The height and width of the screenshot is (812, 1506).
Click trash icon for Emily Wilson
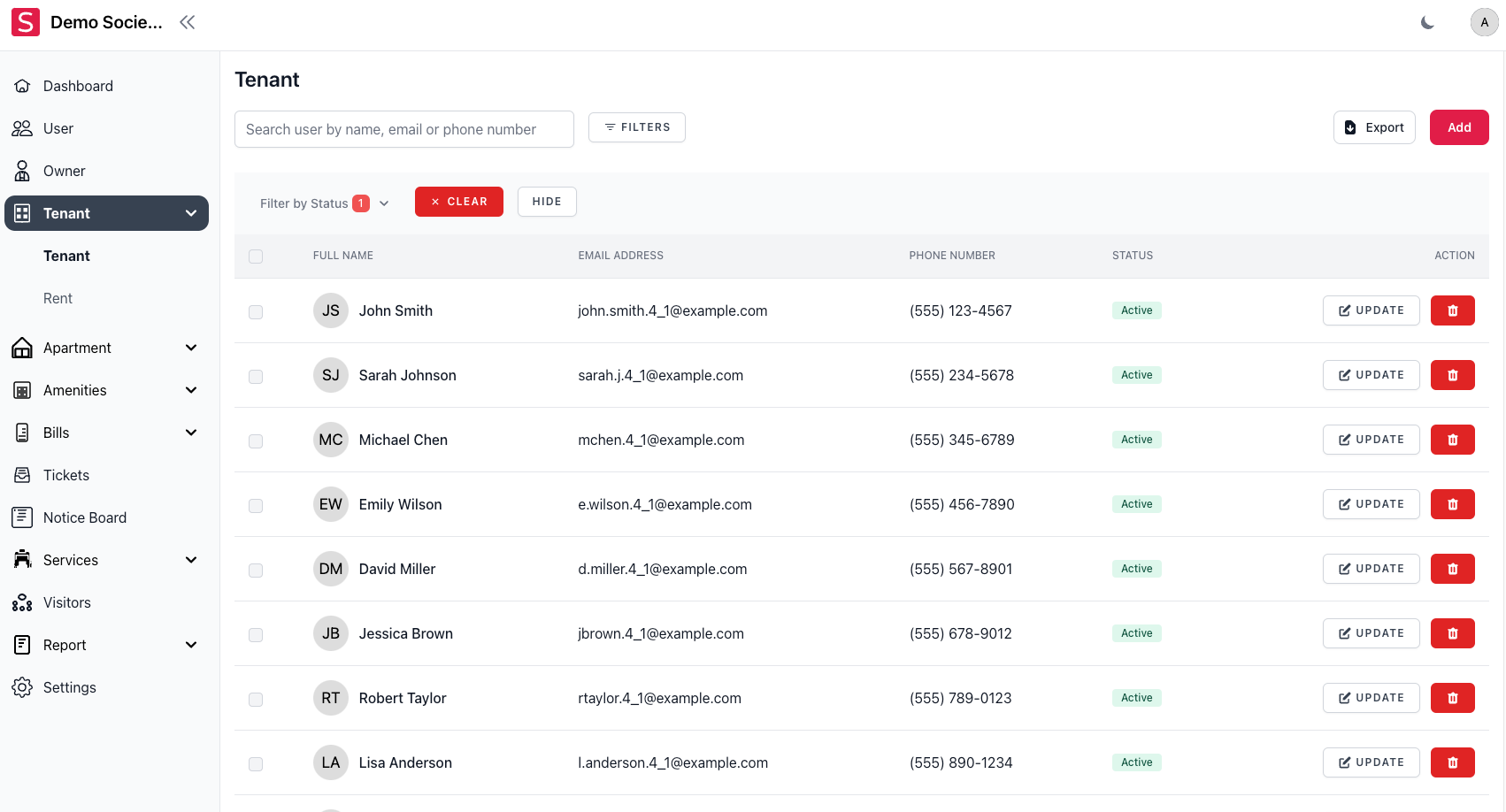(1452, 504)
